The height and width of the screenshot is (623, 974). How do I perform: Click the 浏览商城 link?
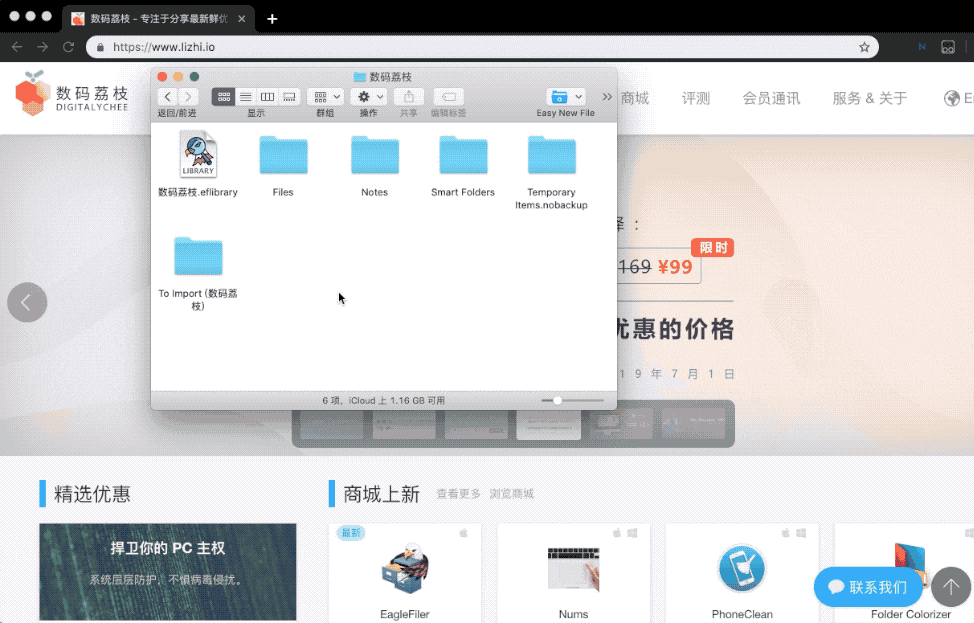(512, 494)
